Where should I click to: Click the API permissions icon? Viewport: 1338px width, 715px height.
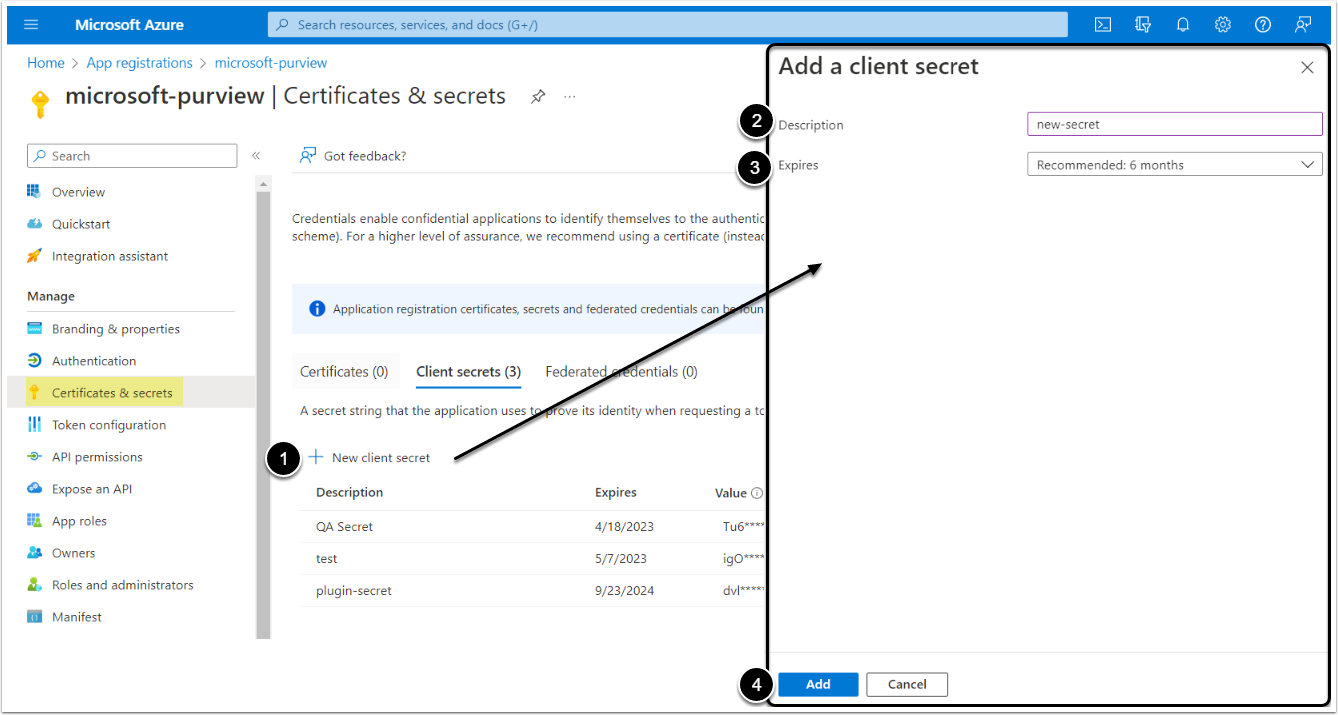pos(34,457)
